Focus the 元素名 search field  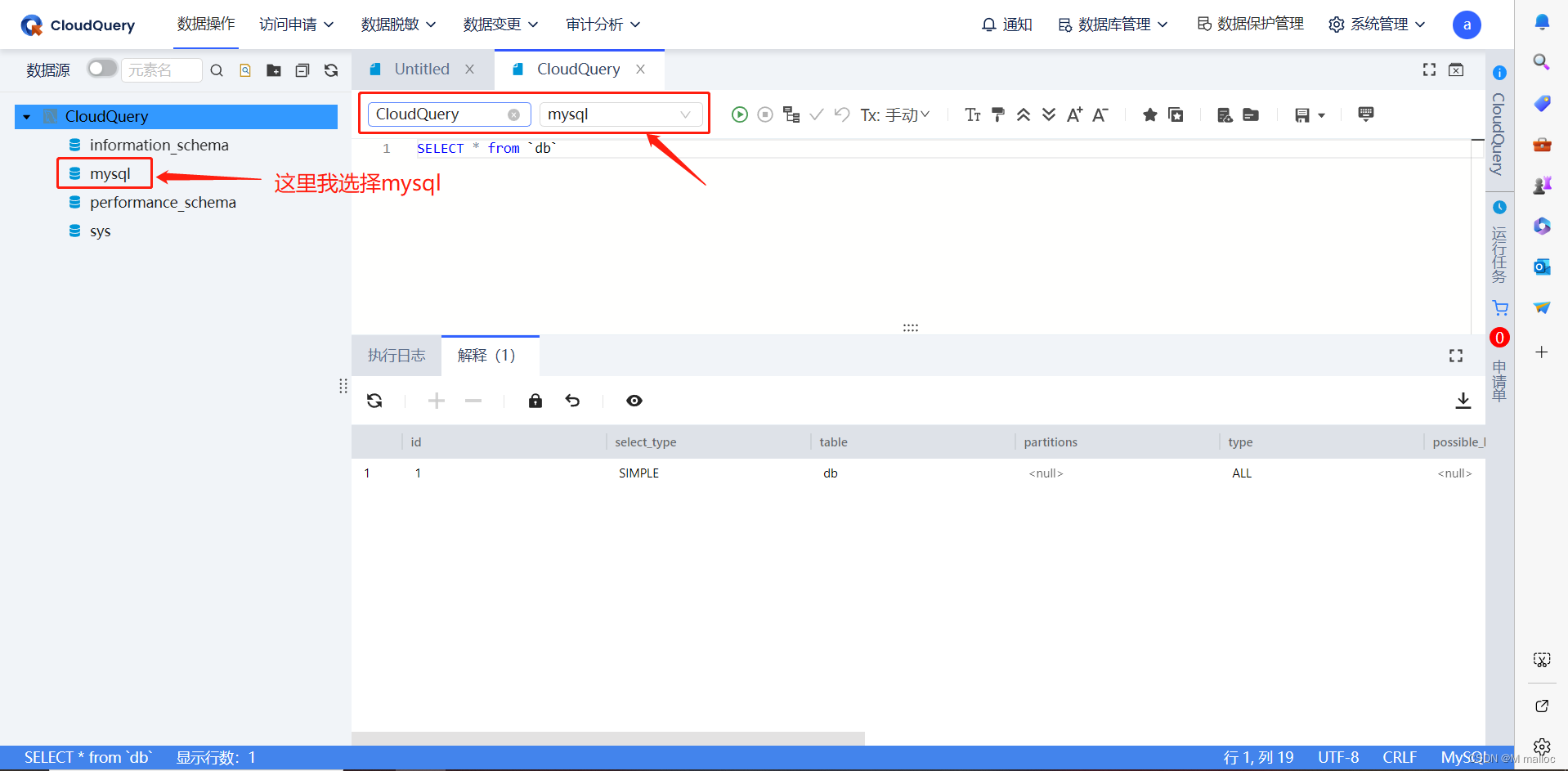pos(162,70)
